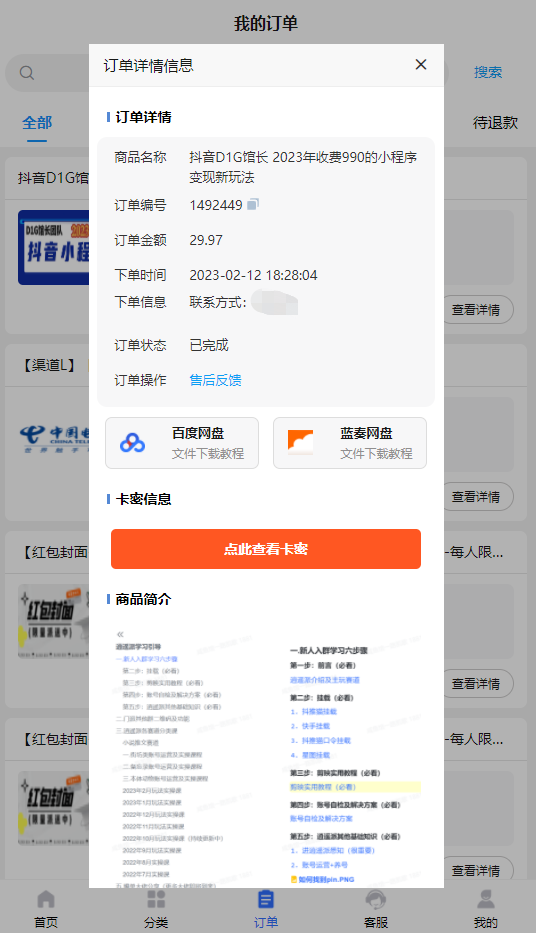Click the Douyin mini-program order thumbnail
Image resolution: width=536 pixels, height=933 pixels.
pyautogui.click(x=54, y=248)
